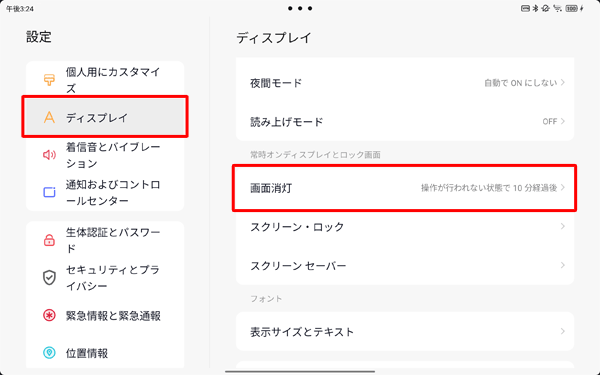Open スクリーン・ロック chevron arrow
Image resolution: width=600 pixels, height=375 pixels.
(562, 227)
